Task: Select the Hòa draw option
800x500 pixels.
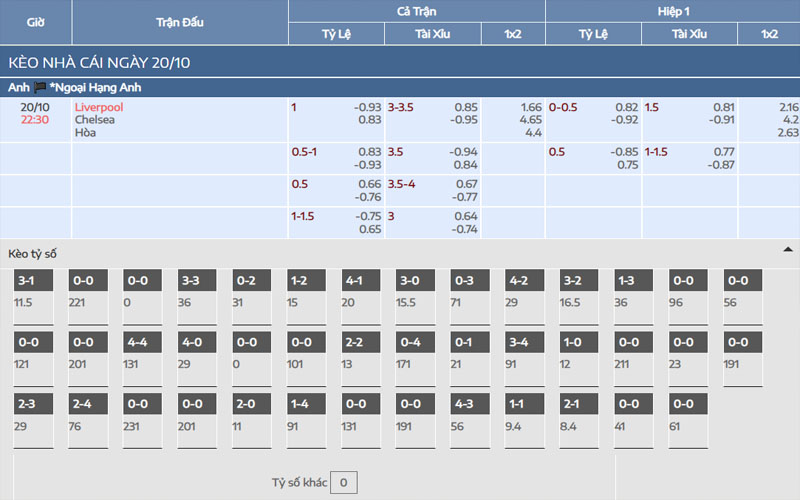Action: [85, 132]
